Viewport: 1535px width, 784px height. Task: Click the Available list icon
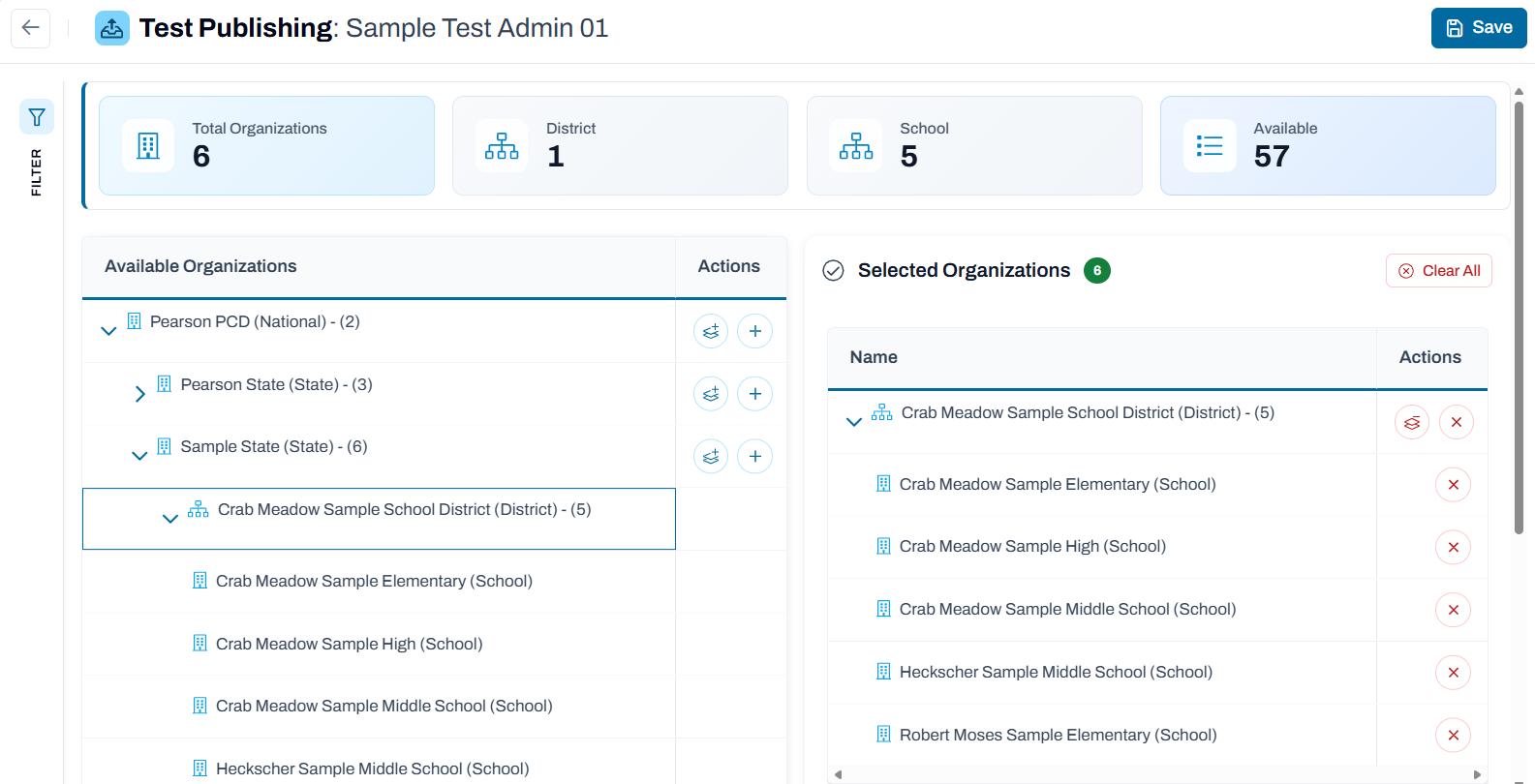(x=1210, y=146)
